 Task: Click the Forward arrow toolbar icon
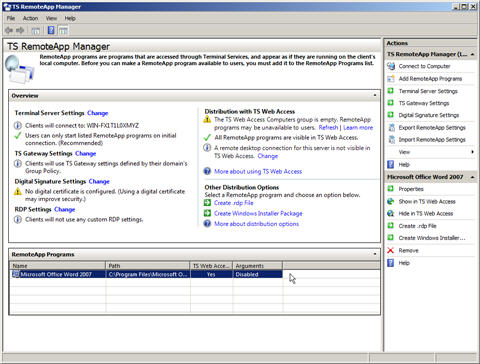tap(20, 30)
